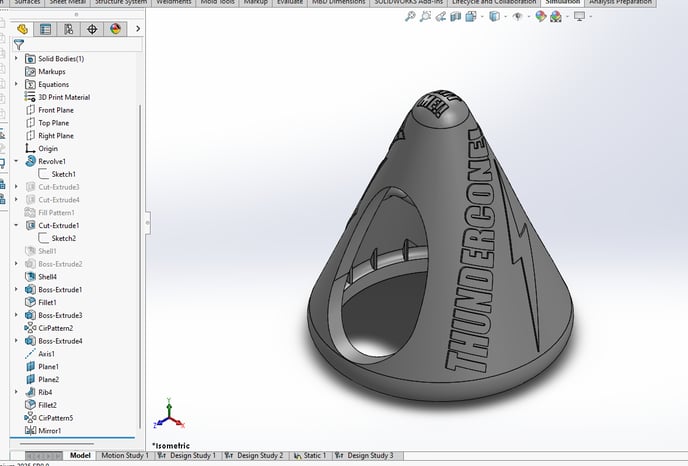688x466 pixels.
Task: Click the Display Style cube icon
Action: coord(494,17)
